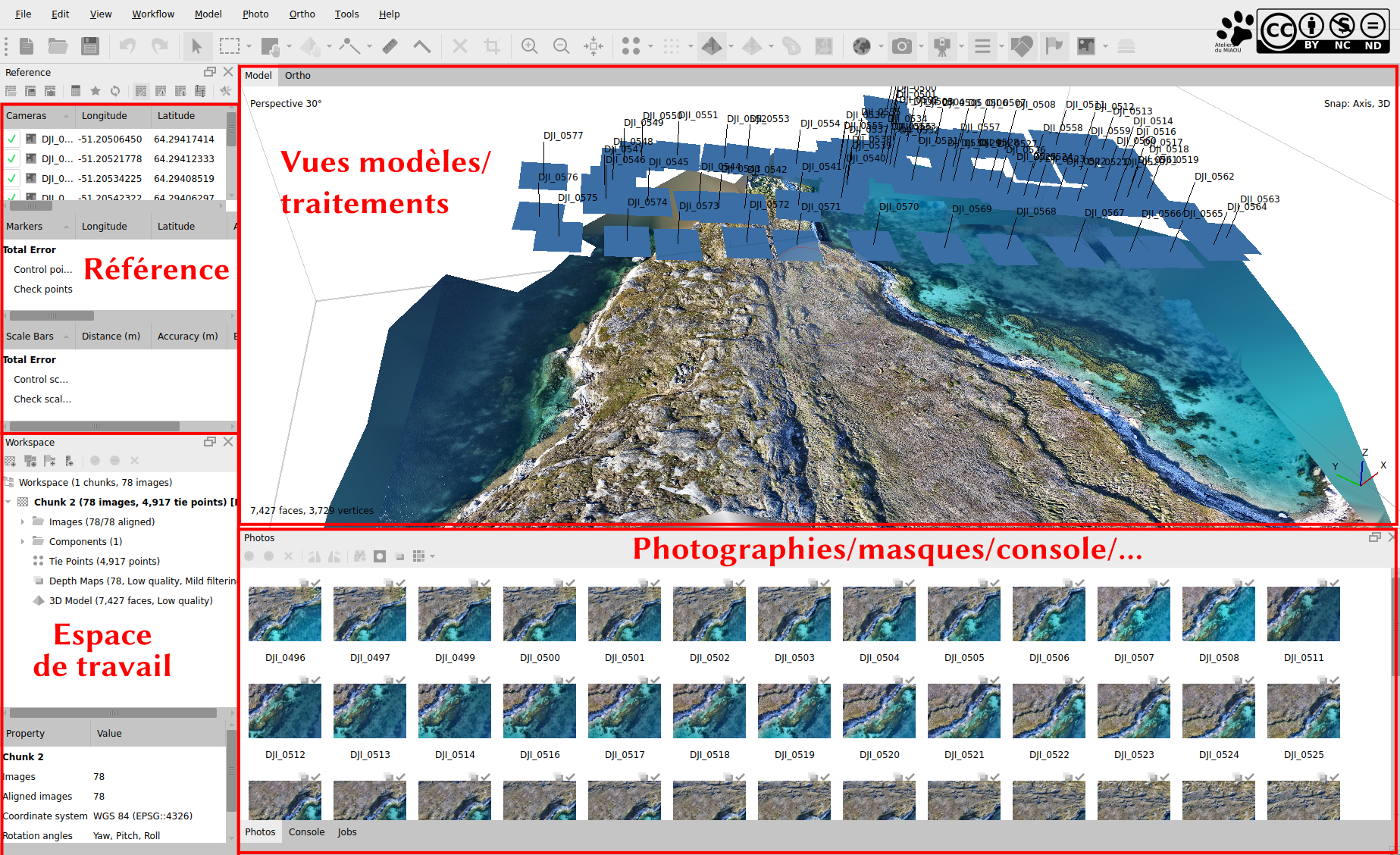The height and width of the screenshot is (855, 1400).
Task: Select the DJI_0504 photo thumbnail
Action: 879,615
